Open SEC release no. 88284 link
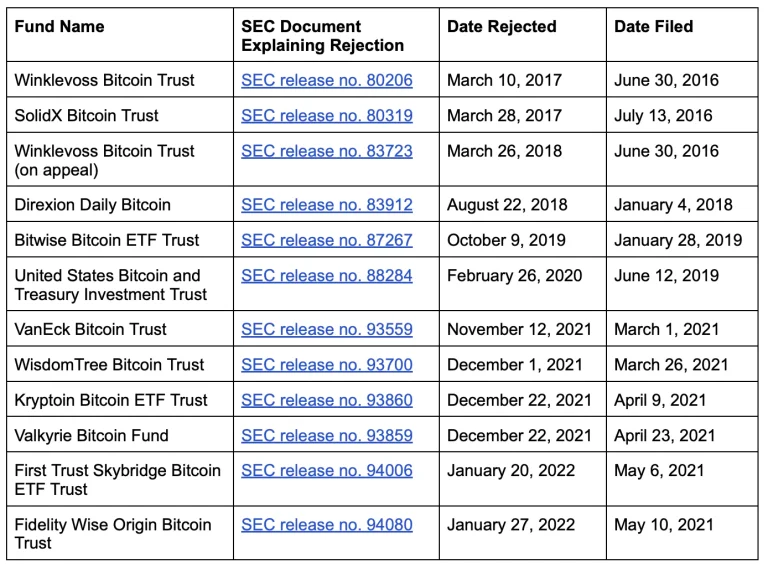This screenshot has width=768, height=568. [326, 276]
